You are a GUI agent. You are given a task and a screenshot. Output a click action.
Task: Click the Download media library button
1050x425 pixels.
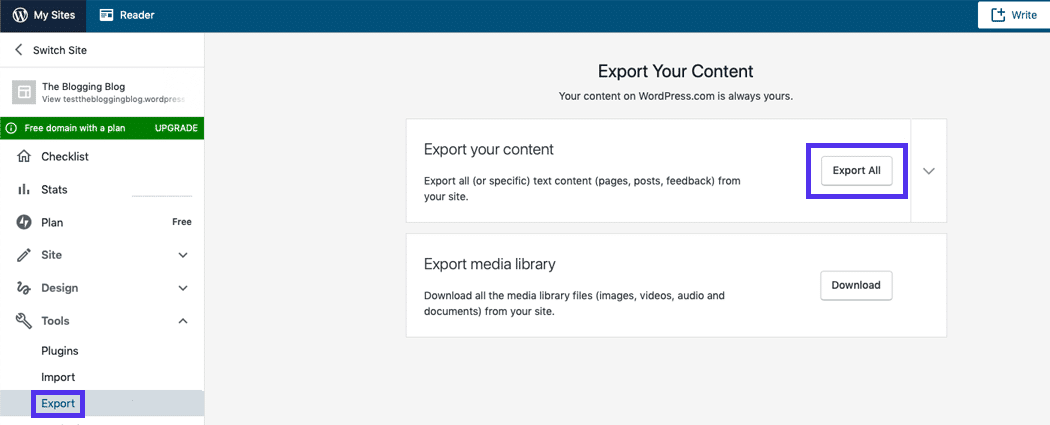(x=856, y=285)
